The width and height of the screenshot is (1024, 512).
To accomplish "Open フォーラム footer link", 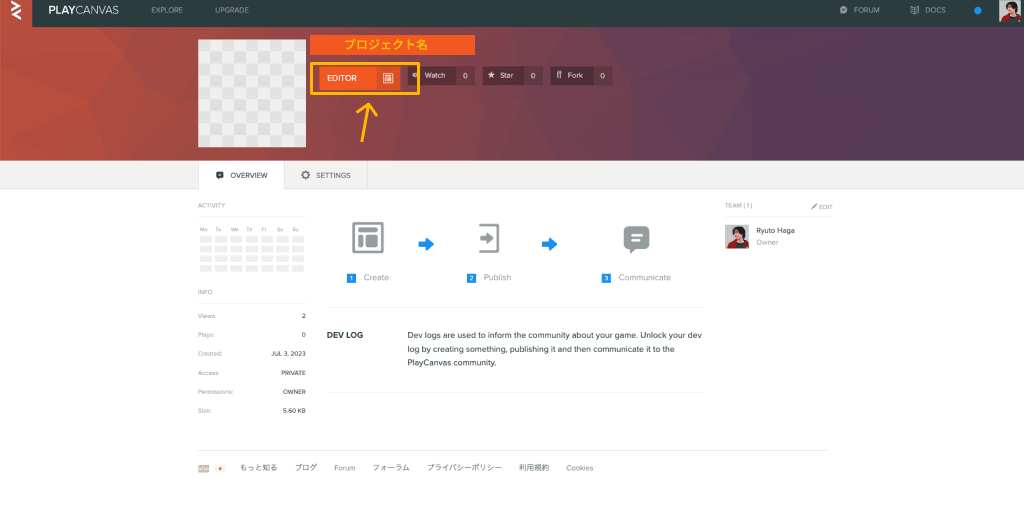I will coord(391,468).
